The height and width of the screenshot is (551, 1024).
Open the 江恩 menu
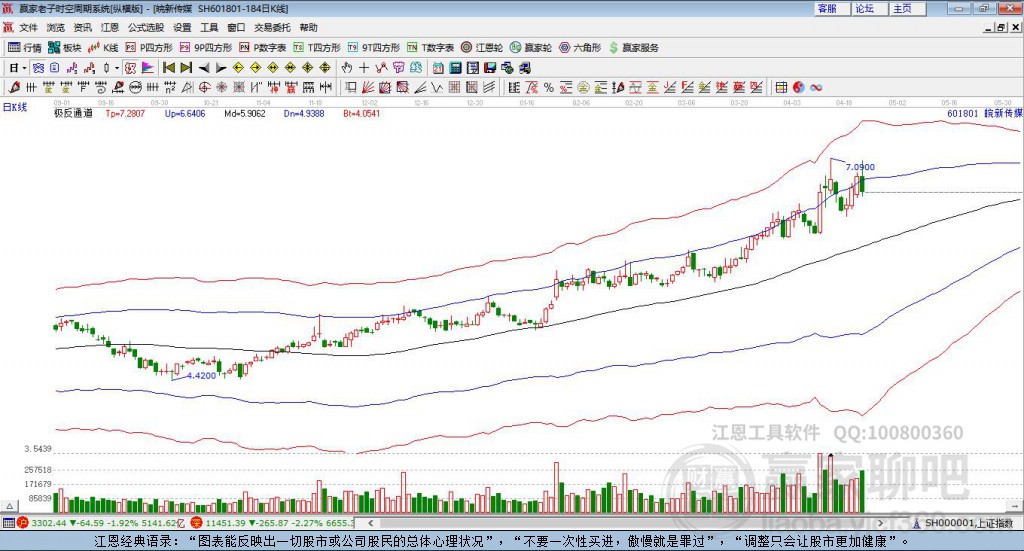(x=110, y=27)
